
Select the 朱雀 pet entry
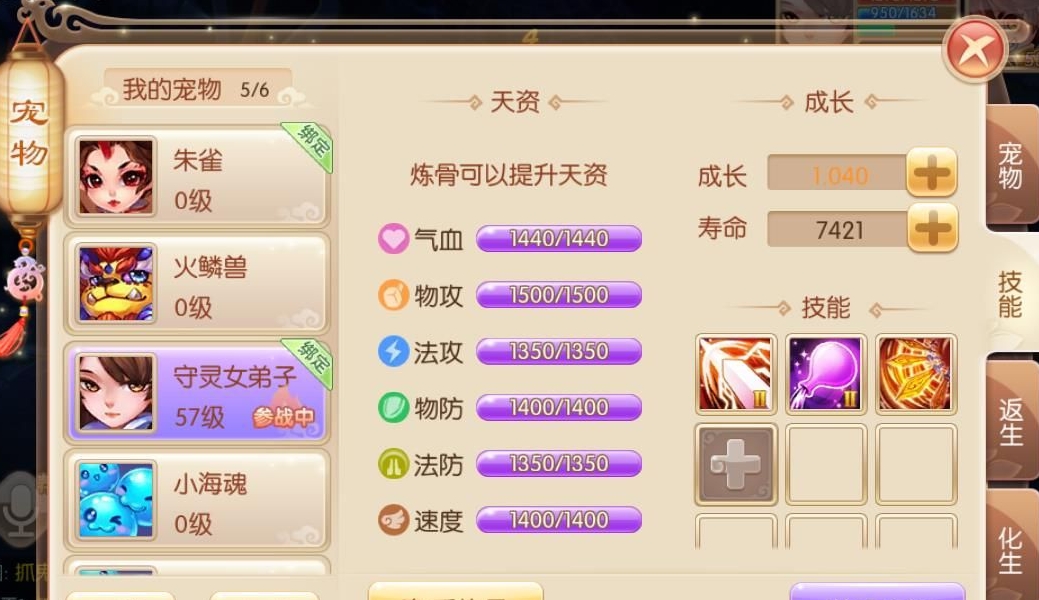click(197, 176)
